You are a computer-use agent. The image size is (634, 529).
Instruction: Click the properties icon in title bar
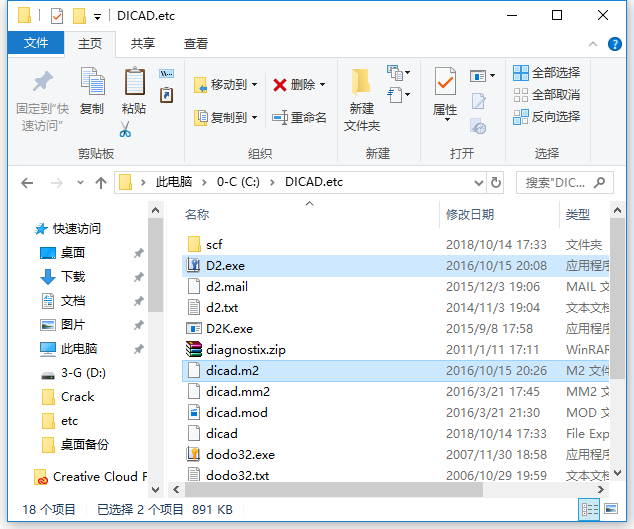(x=57, y=16)
